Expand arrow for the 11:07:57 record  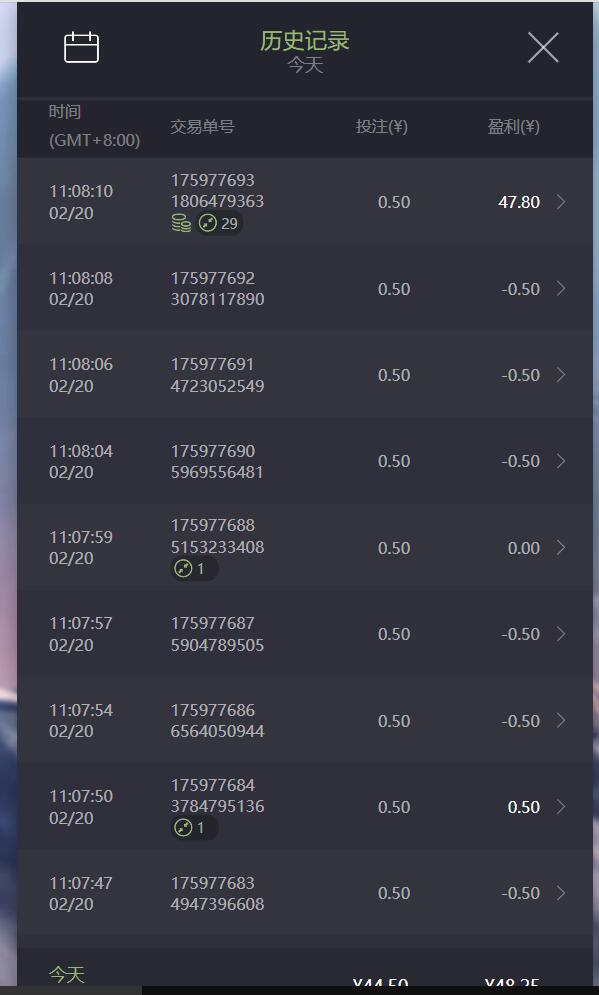click(561, 634)
